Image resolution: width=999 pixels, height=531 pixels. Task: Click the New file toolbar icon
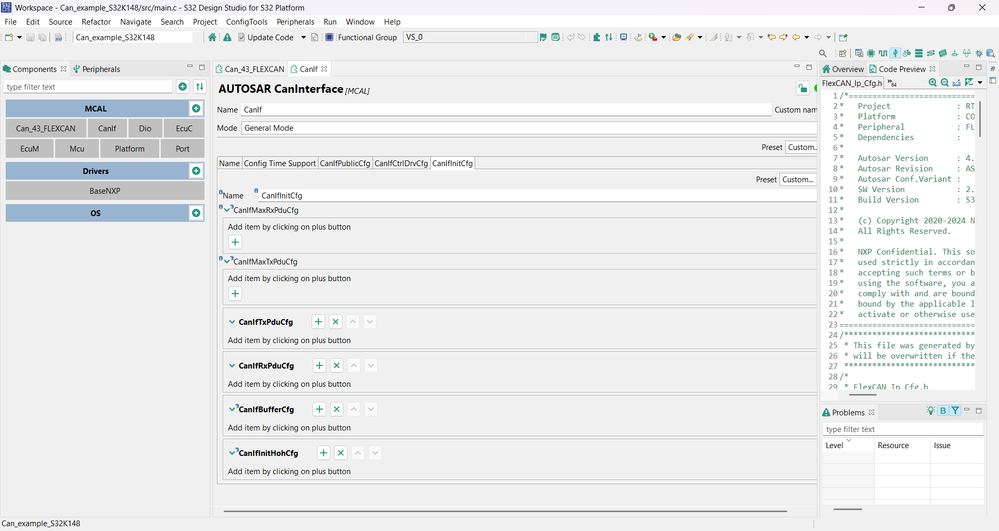pyautogui.click(x=9, y=37)
